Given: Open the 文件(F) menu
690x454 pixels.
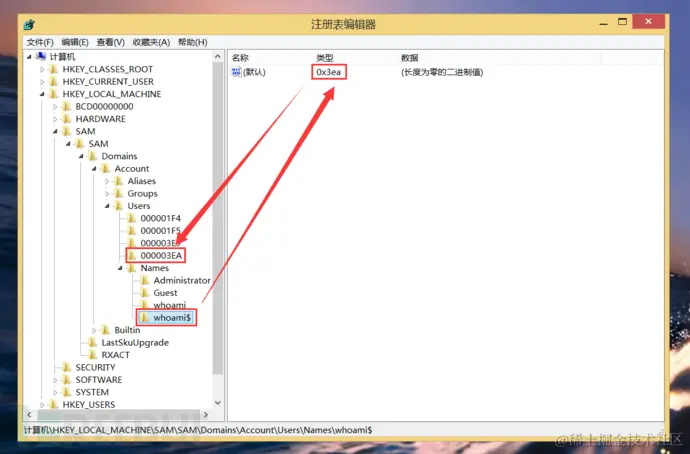Looking at the screenshot, I should 40,42.
